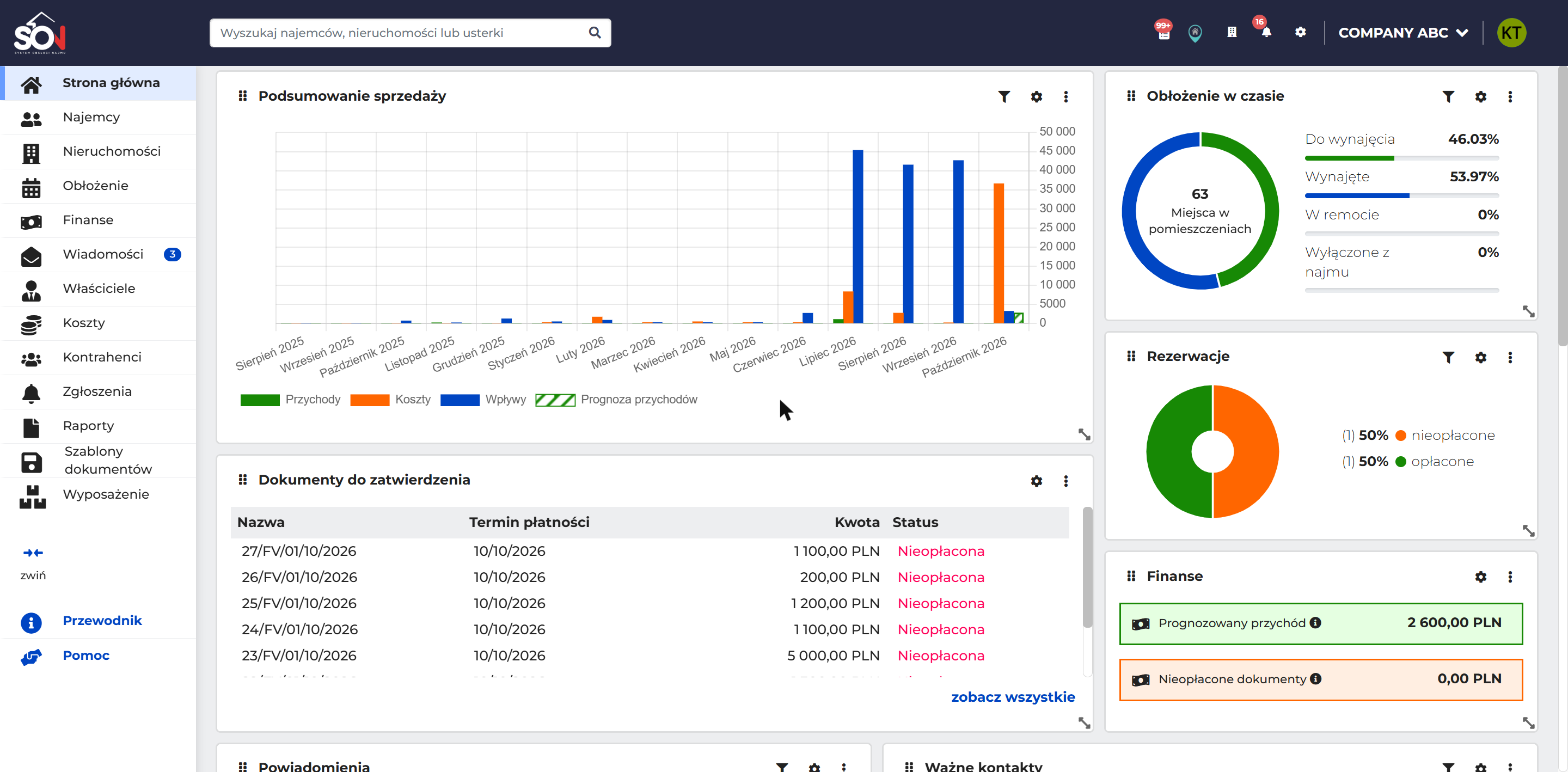This screenshot has width=1568, height=772.
Task: Open three-dot menu of Finanse widget
Action: point(1510,577)
